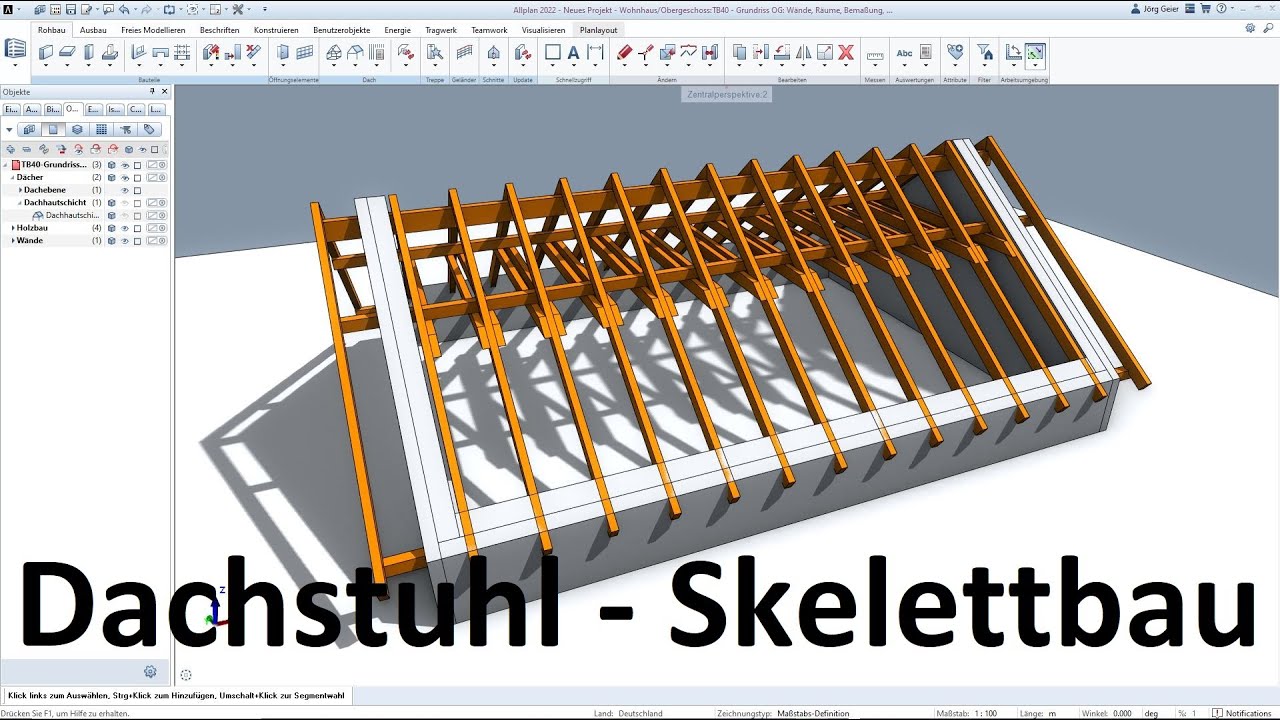The height and width of the screenshot is (720, 1280).
Task: Open the Filter funnel tool
Action: tap(984, 51)
